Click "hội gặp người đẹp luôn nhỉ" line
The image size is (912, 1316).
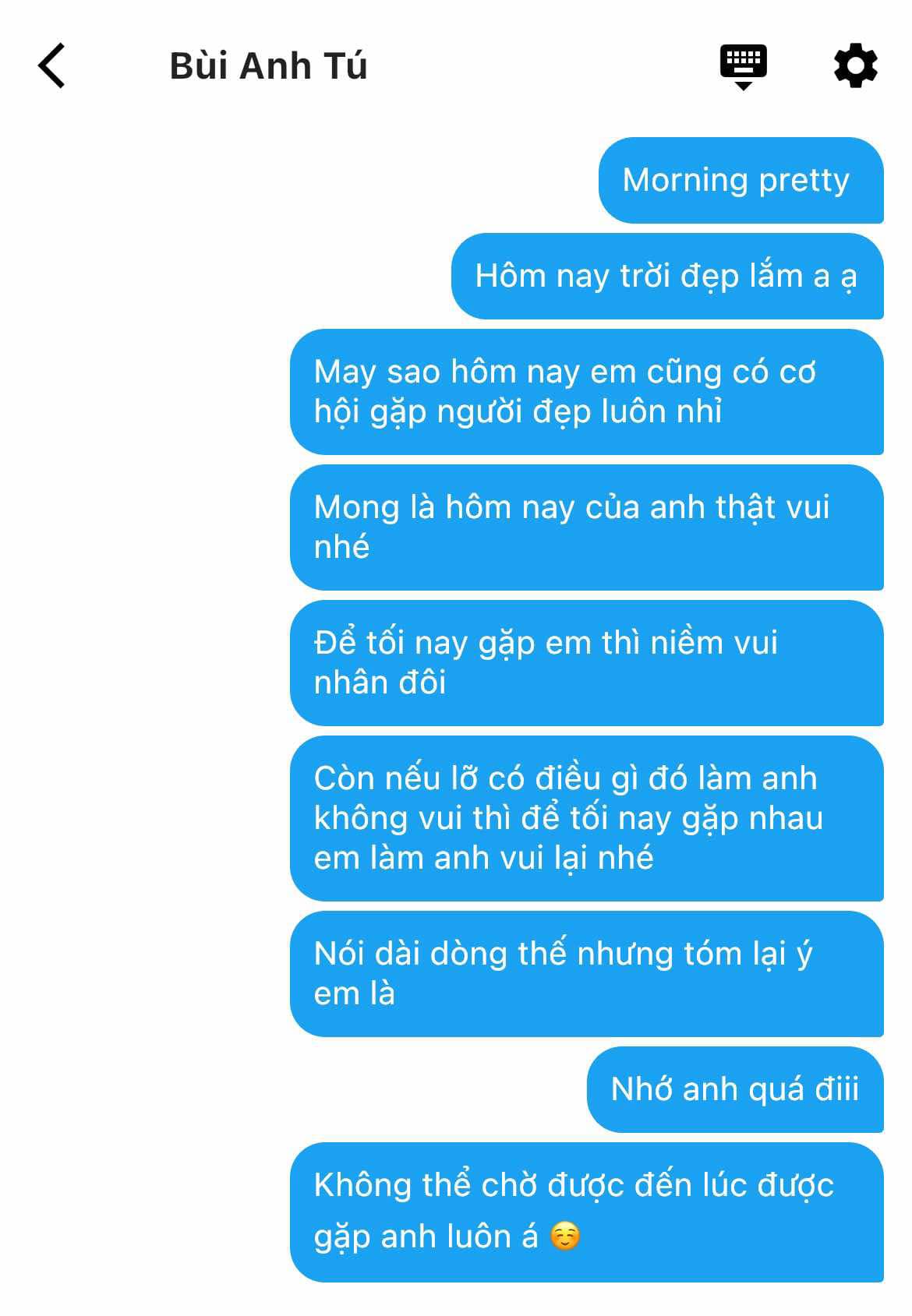coord(518,412)
